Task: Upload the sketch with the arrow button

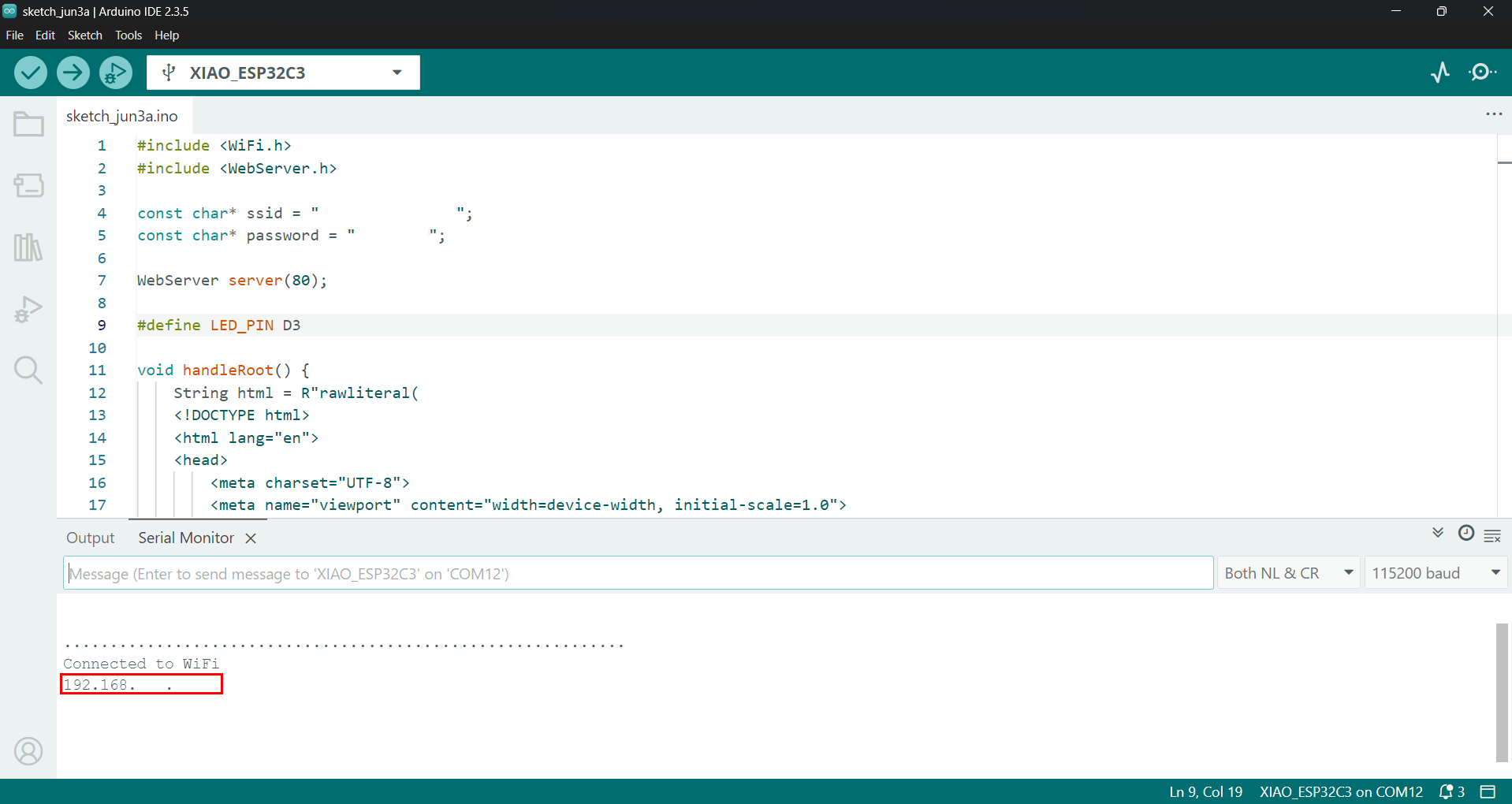Action: click(73, 73)
